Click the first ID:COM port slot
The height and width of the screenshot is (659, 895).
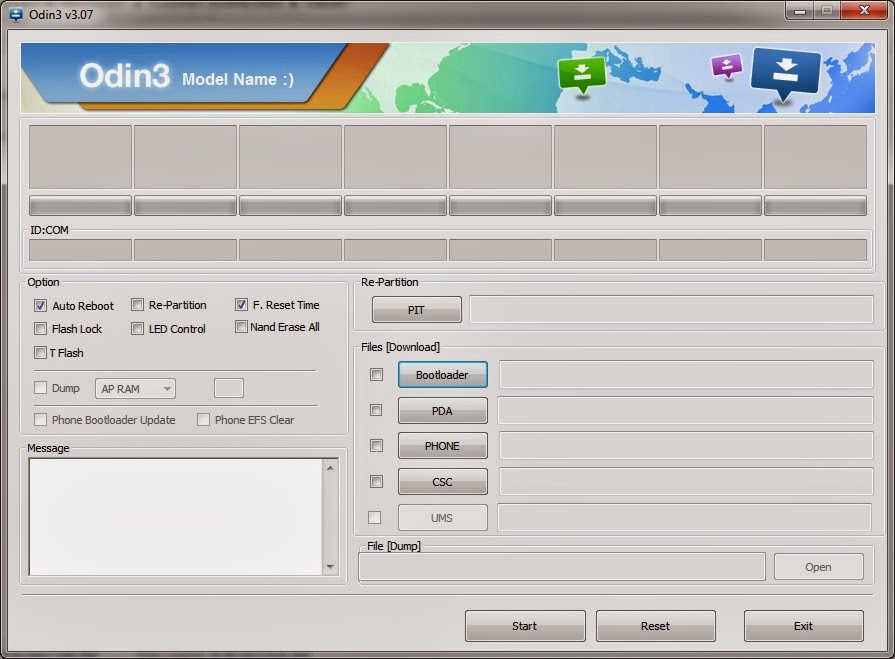pyautogui.click(x=80, y=250)
